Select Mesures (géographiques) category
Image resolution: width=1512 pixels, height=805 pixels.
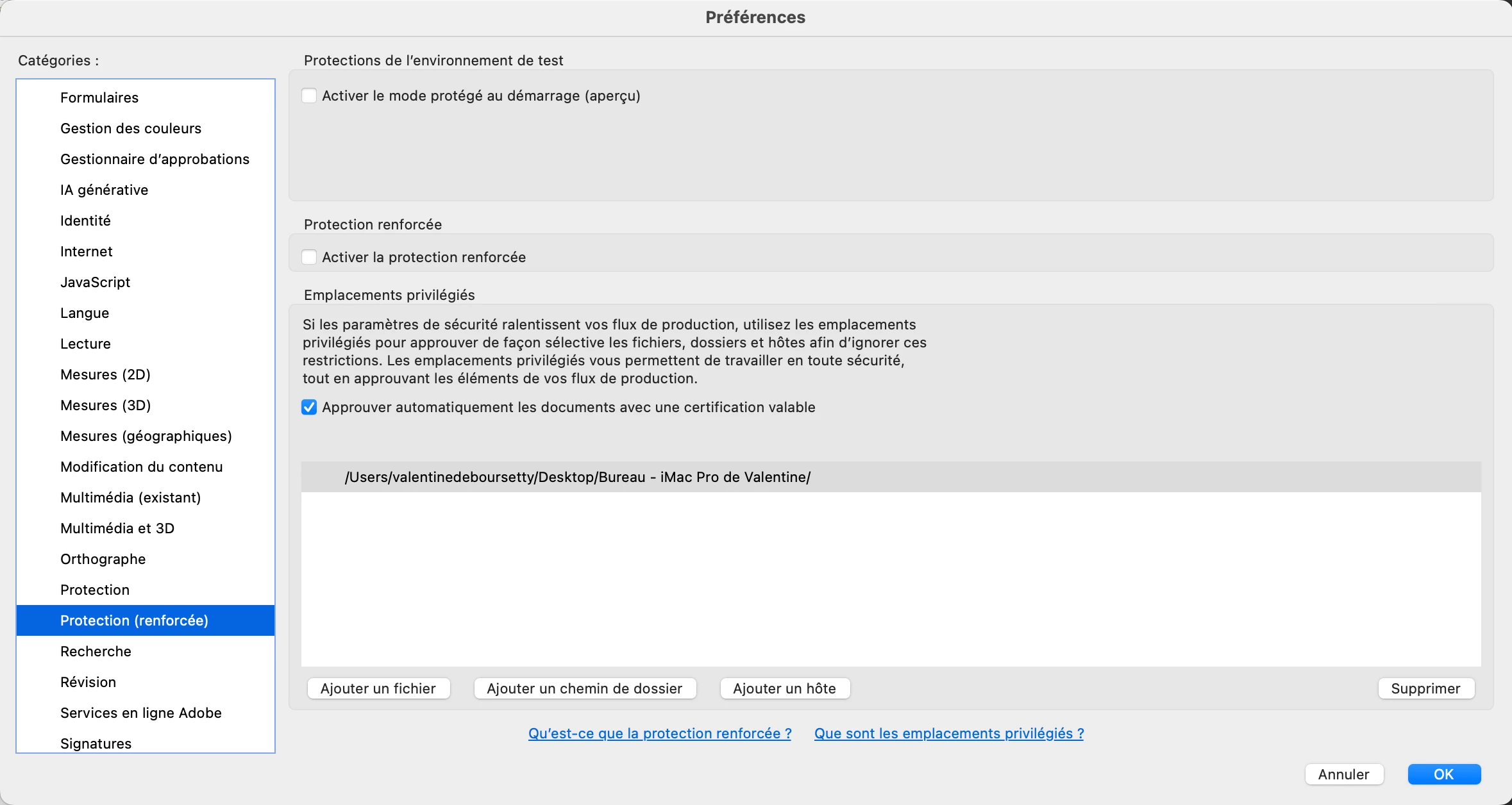pos(146,436)
